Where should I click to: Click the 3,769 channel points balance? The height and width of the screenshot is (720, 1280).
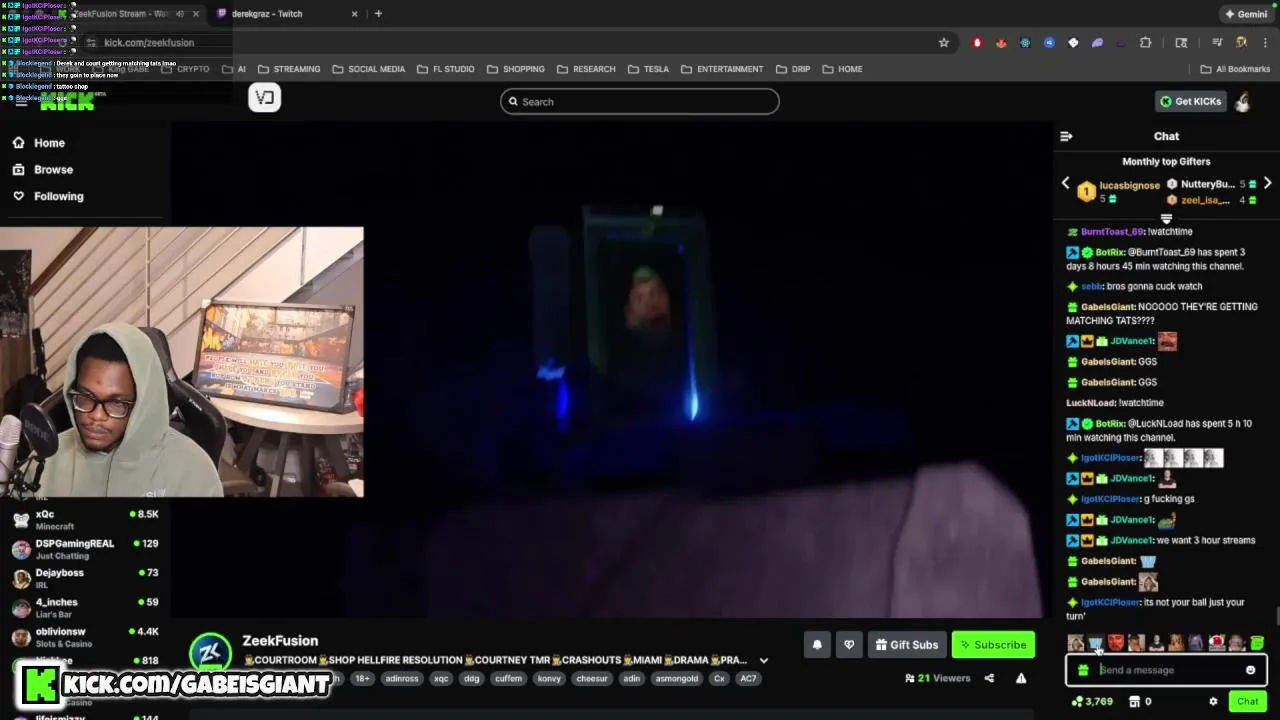pyautogui.click(x=1092, y=701)
